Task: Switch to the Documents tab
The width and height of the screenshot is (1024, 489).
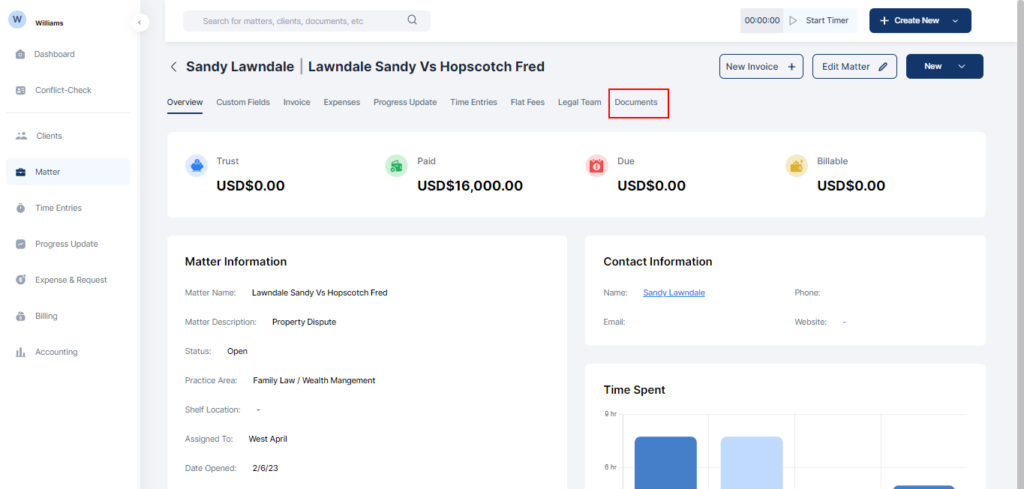Action: tap(636, 102)
